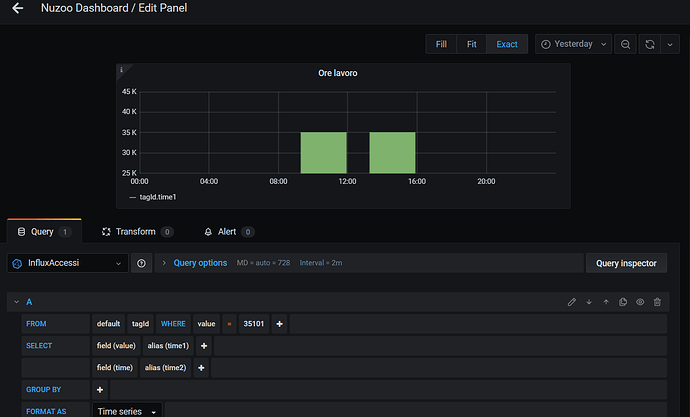The height and width of the screenshot is (417, 690).
Task: Switch to the Query tab
Action: (44, 231)
